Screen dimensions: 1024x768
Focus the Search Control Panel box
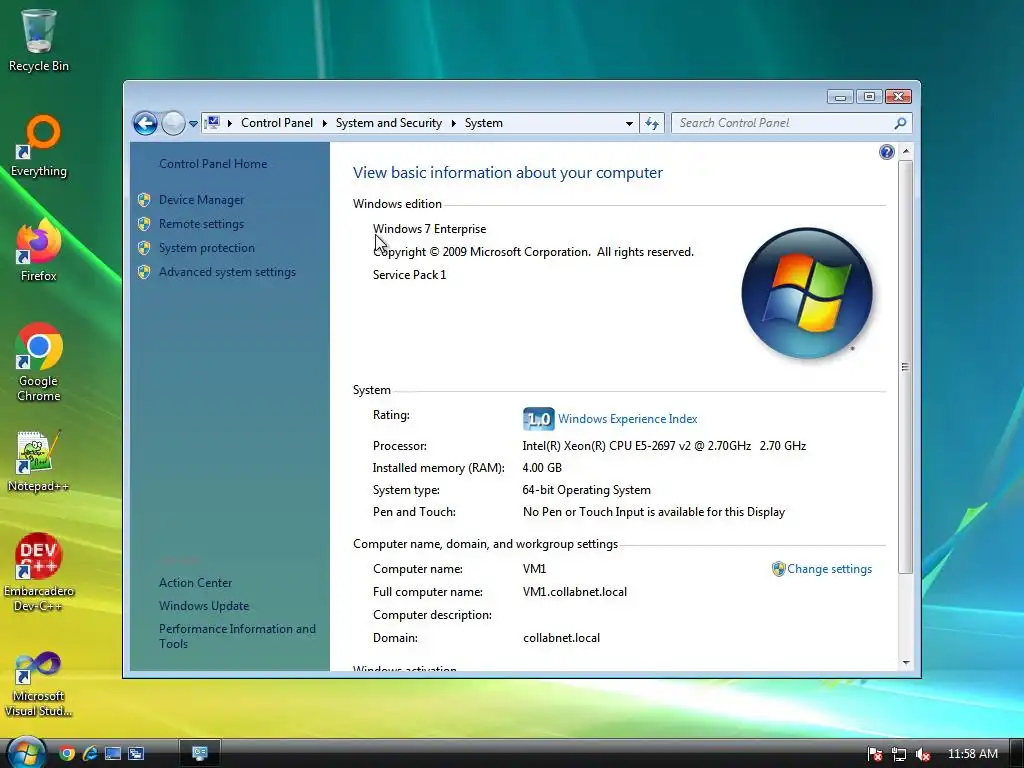(784, 123)
